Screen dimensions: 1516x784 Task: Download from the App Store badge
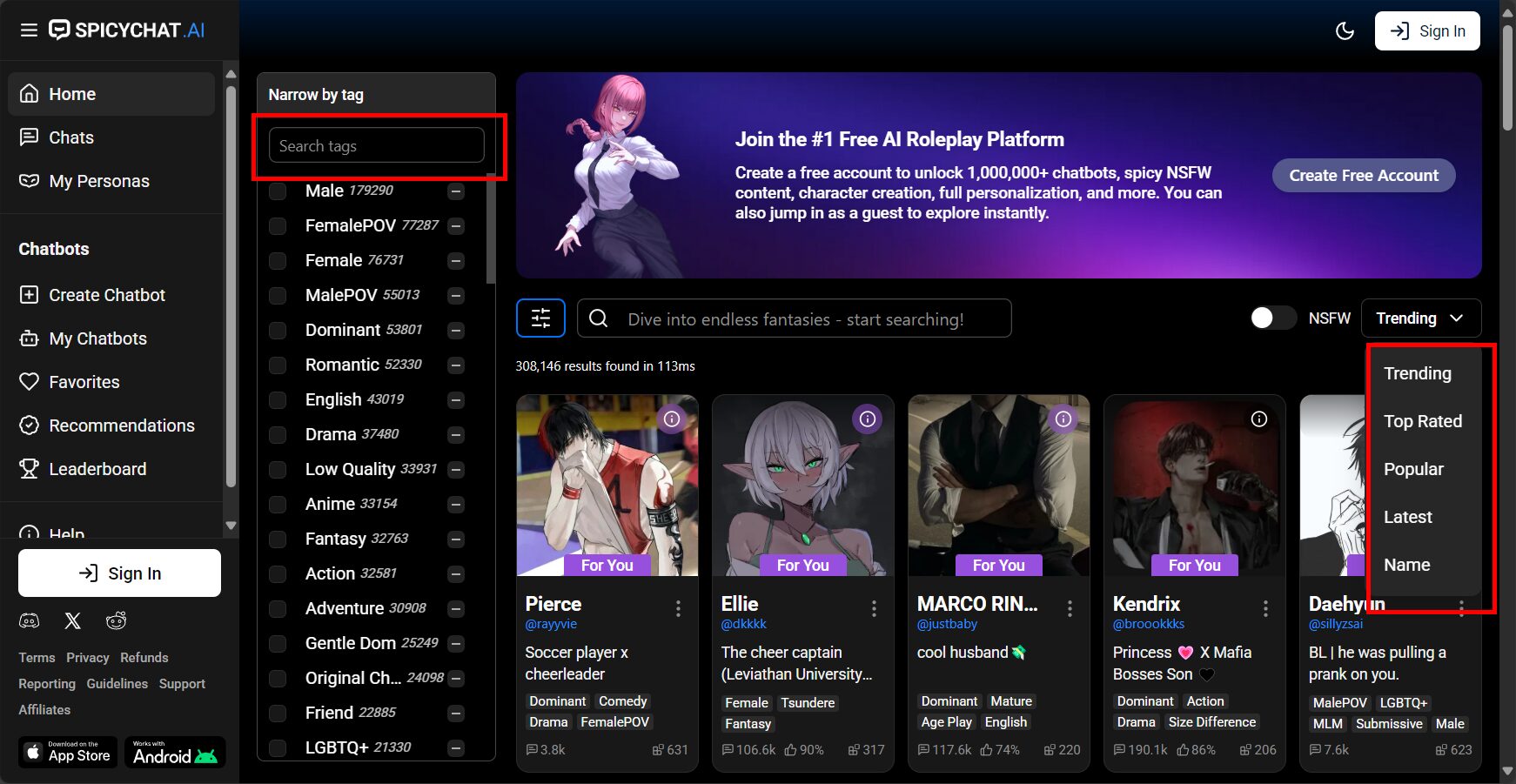[x=68, y=753]
